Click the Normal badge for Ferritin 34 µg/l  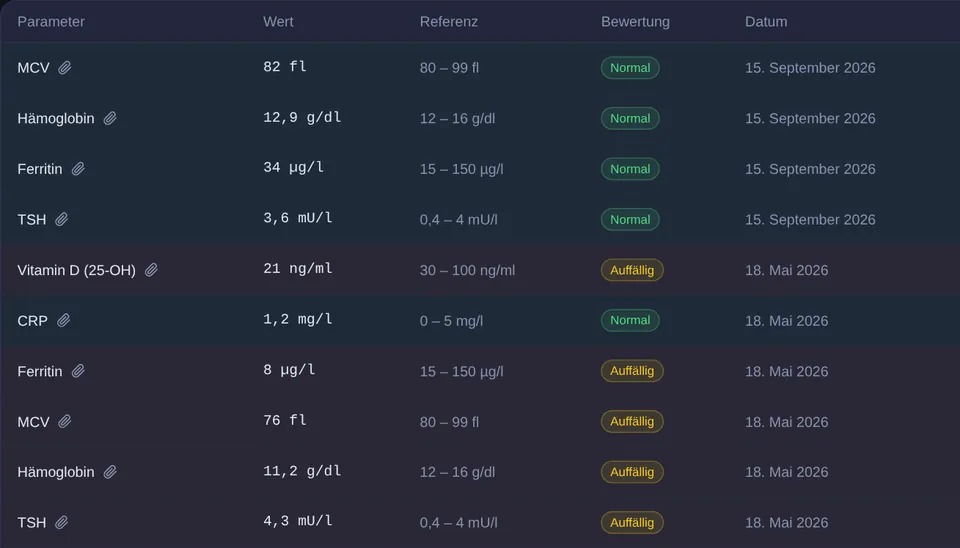(x=630, y=169)
